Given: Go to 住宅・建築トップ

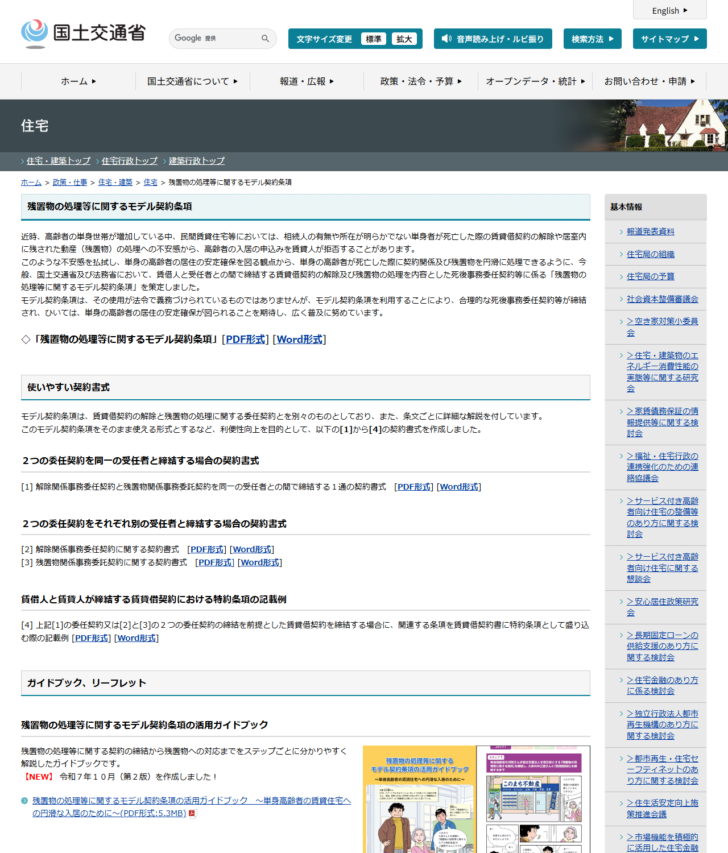Looking at the screenshot, I should coord(58,161).
